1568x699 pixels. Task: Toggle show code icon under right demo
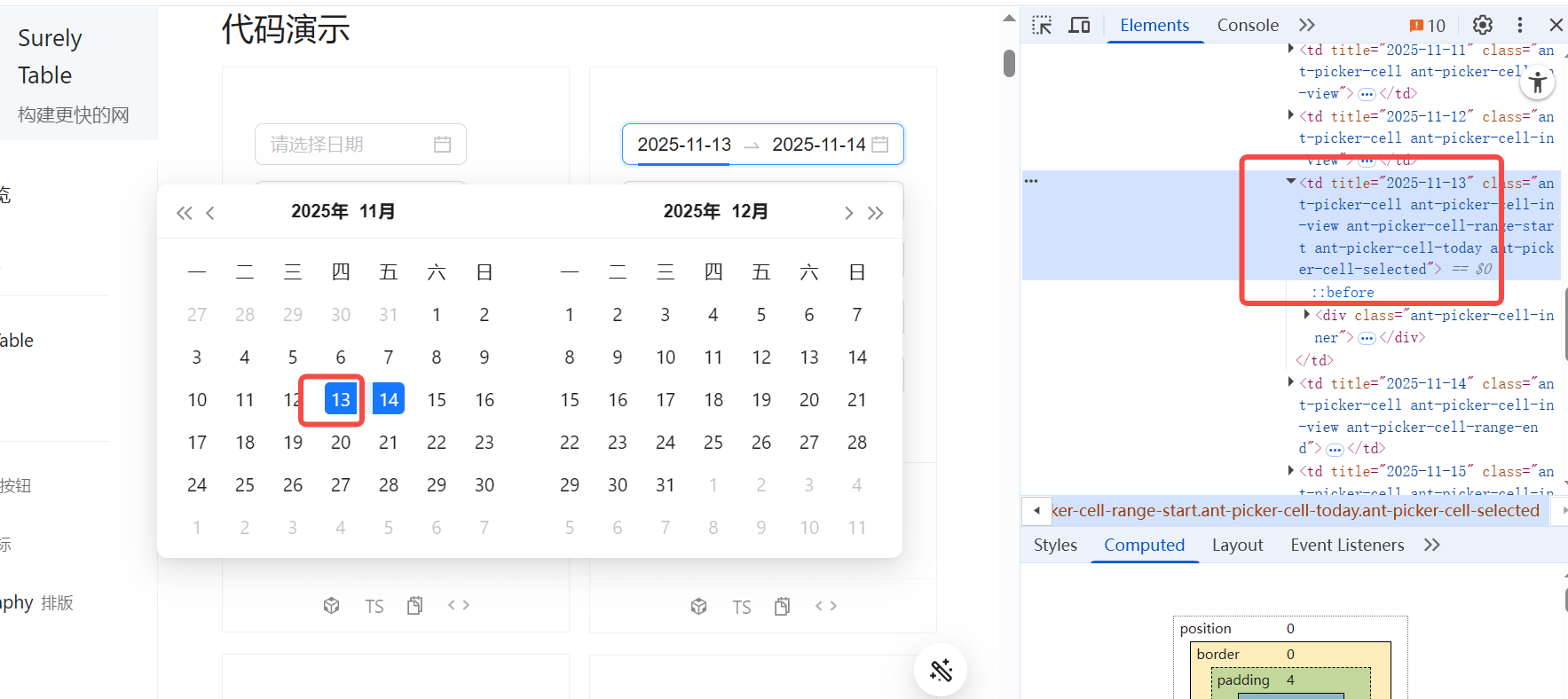point(826,606)
